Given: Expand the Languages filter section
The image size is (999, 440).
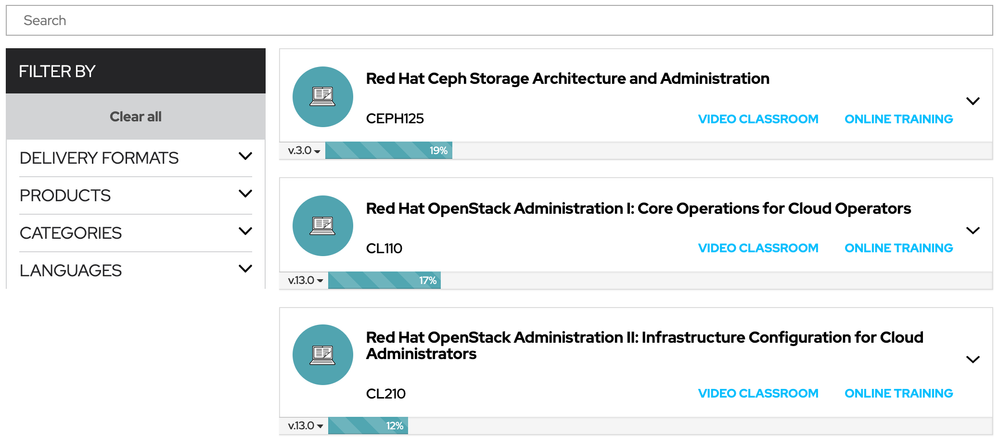Looking at the screenshot, I should pos(245,269).
